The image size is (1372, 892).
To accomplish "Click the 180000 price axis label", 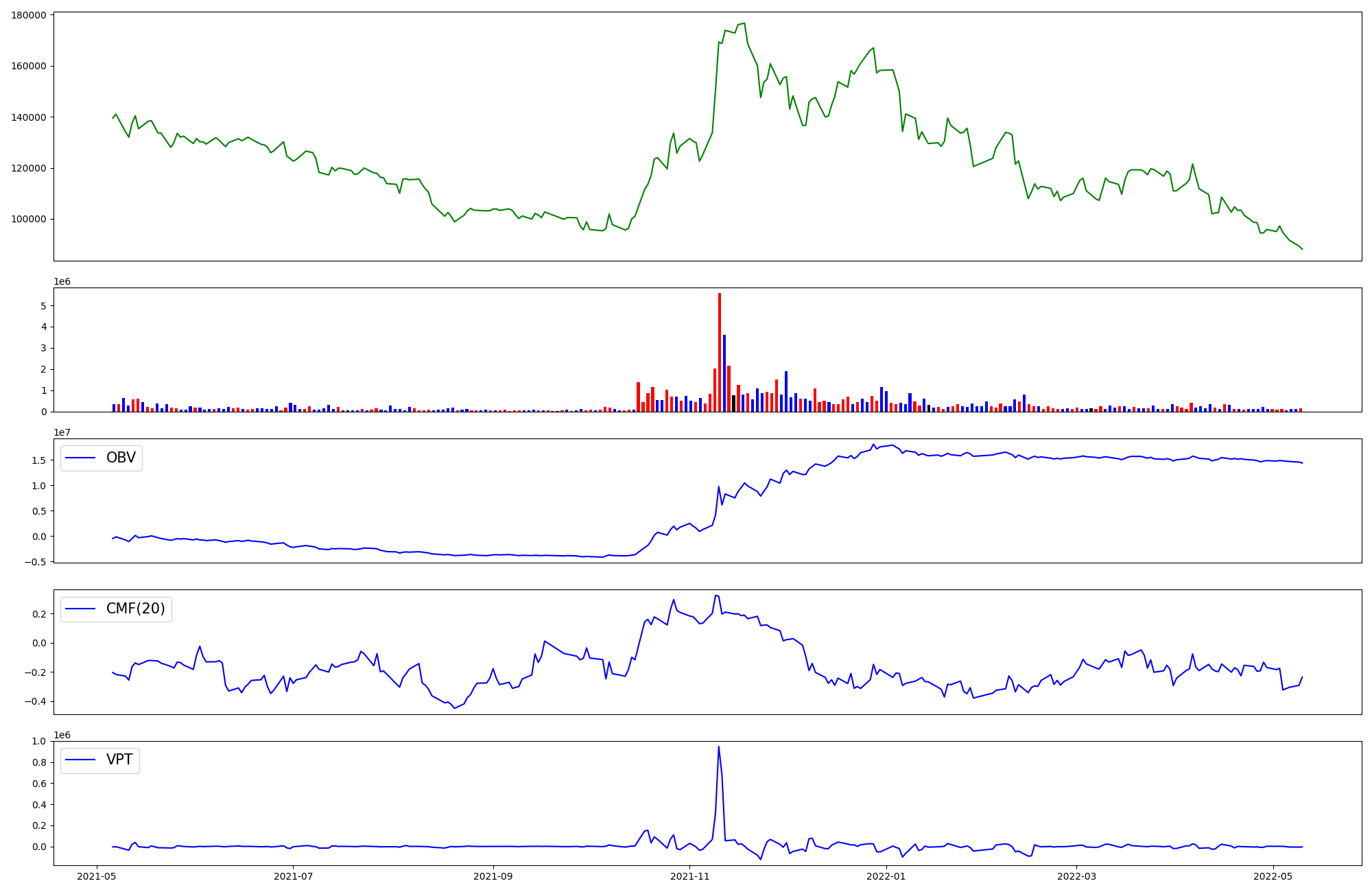I will pos(29,15).
